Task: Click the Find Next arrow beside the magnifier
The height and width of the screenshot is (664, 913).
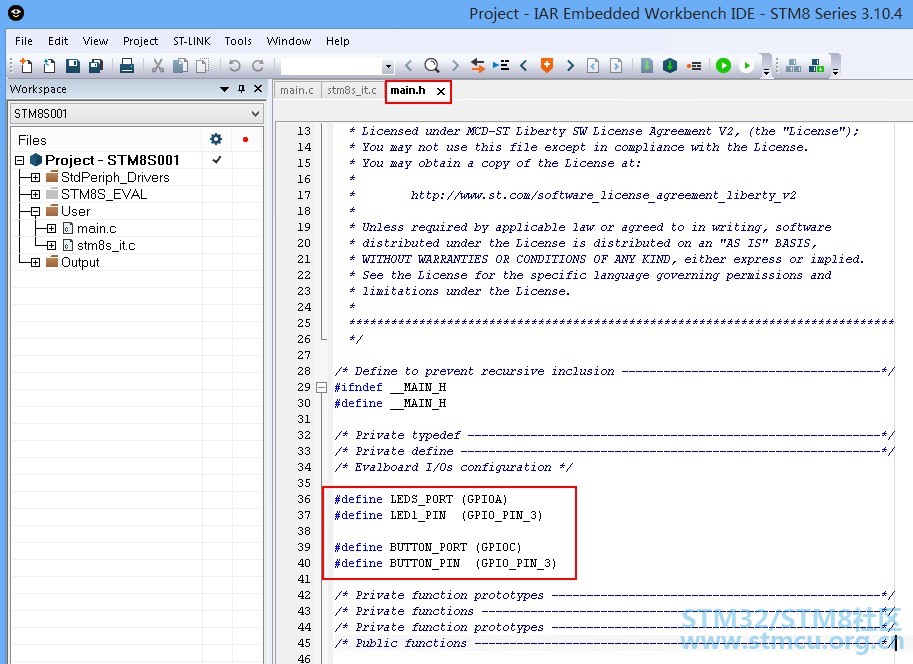Action: point(455,65)
